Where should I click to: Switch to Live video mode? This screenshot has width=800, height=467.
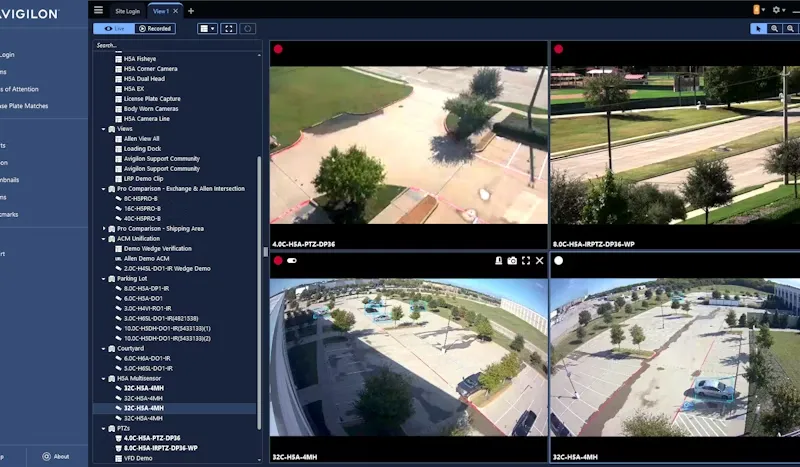coord(112,29)
